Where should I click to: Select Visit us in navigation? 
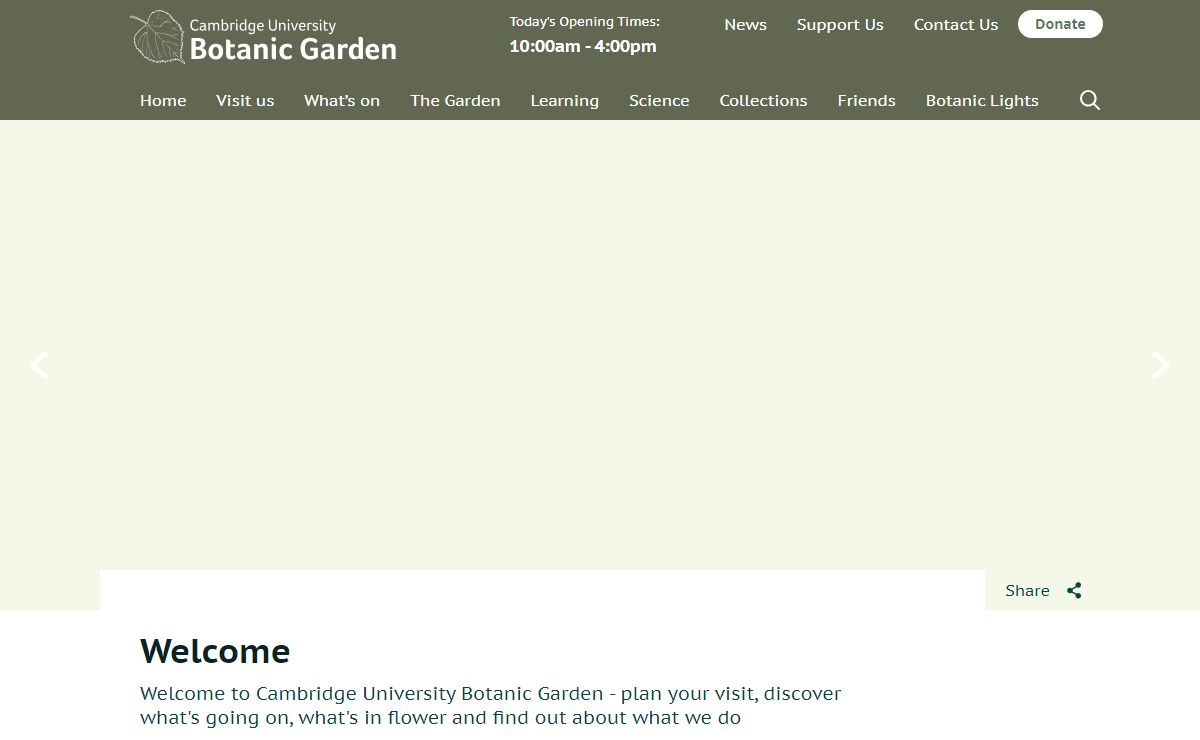[245, 100]
